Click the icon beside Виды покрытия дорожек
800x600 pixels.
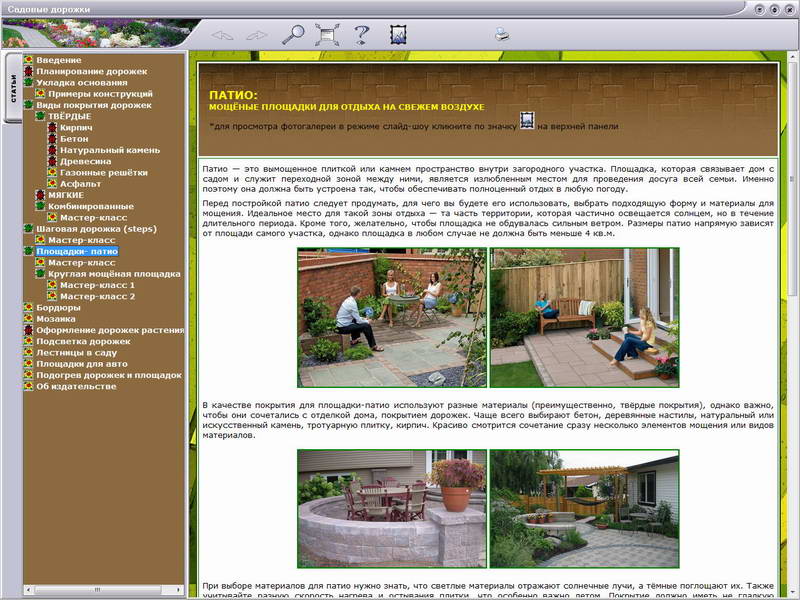click(x=29, y=105)
